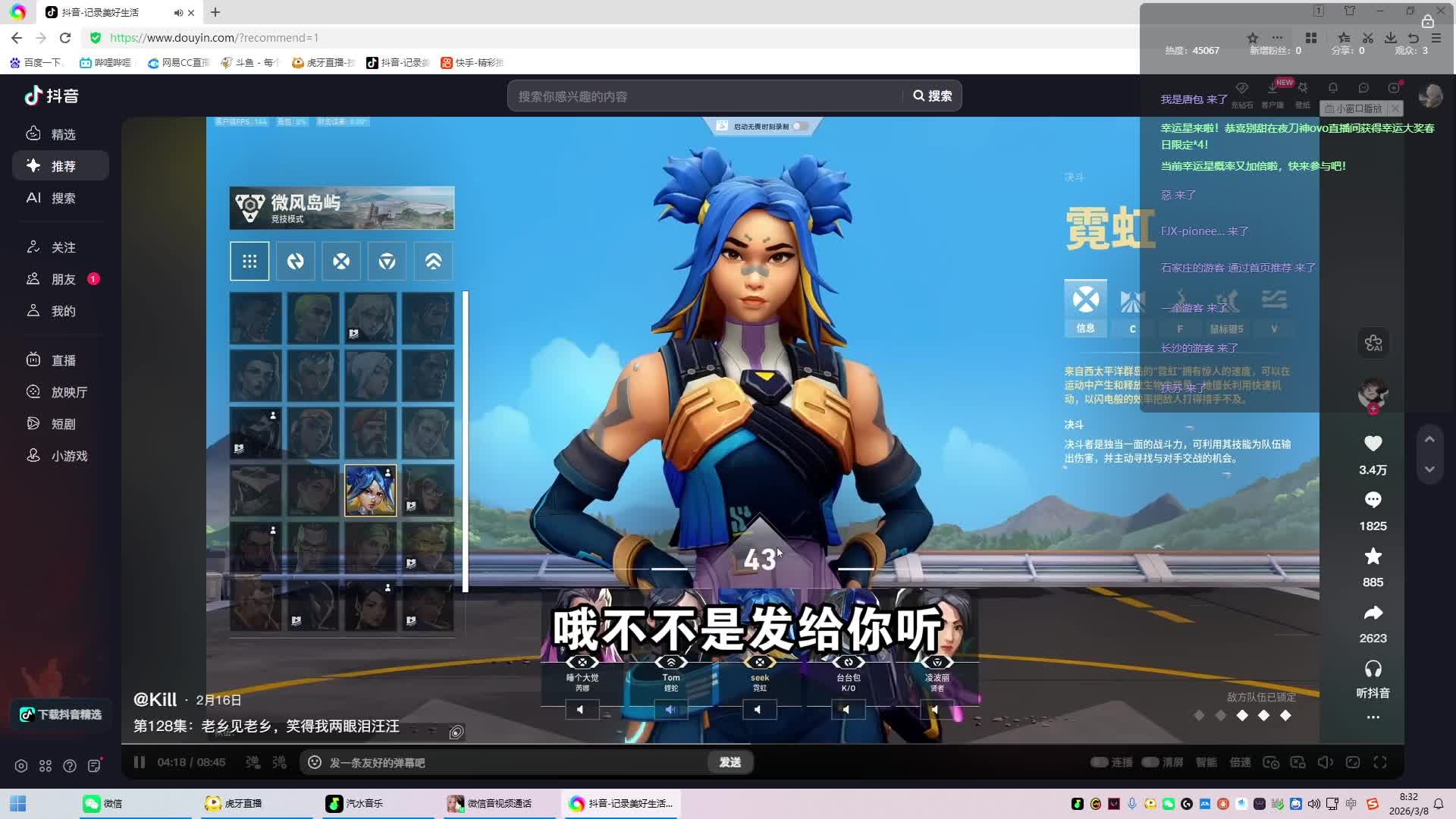Viewport: 1456px width, 819px height.
Task: Open 听抖音 headphone listening mode
Action: 1373,670
